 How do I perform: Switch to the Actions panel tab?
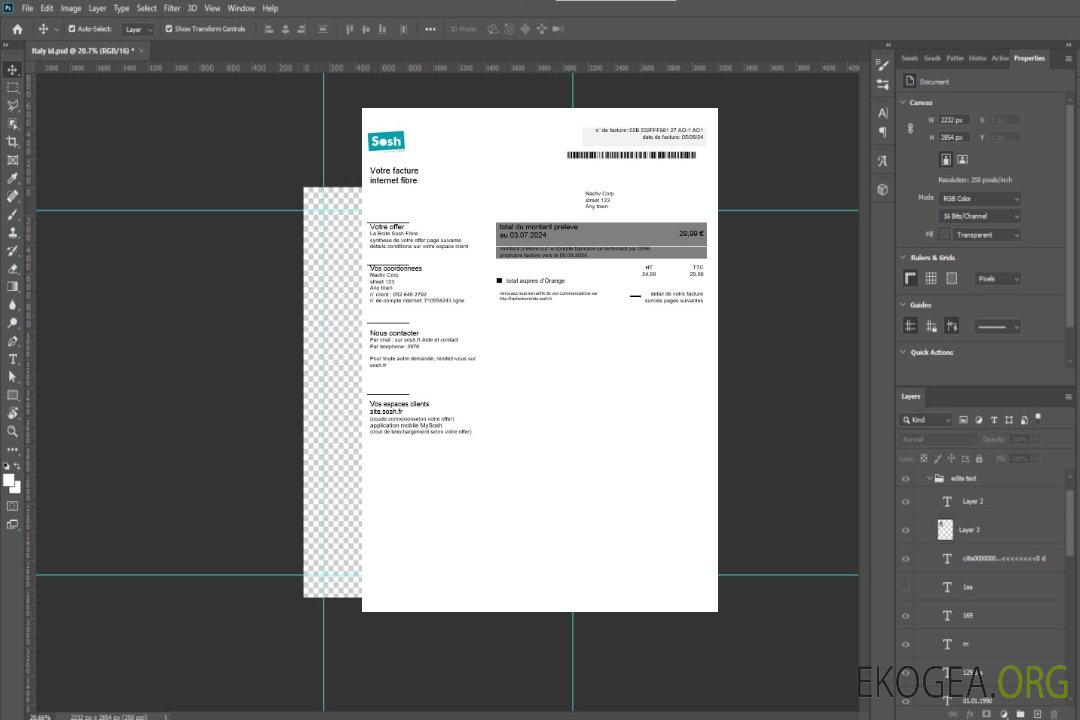(x=999, y=58)
